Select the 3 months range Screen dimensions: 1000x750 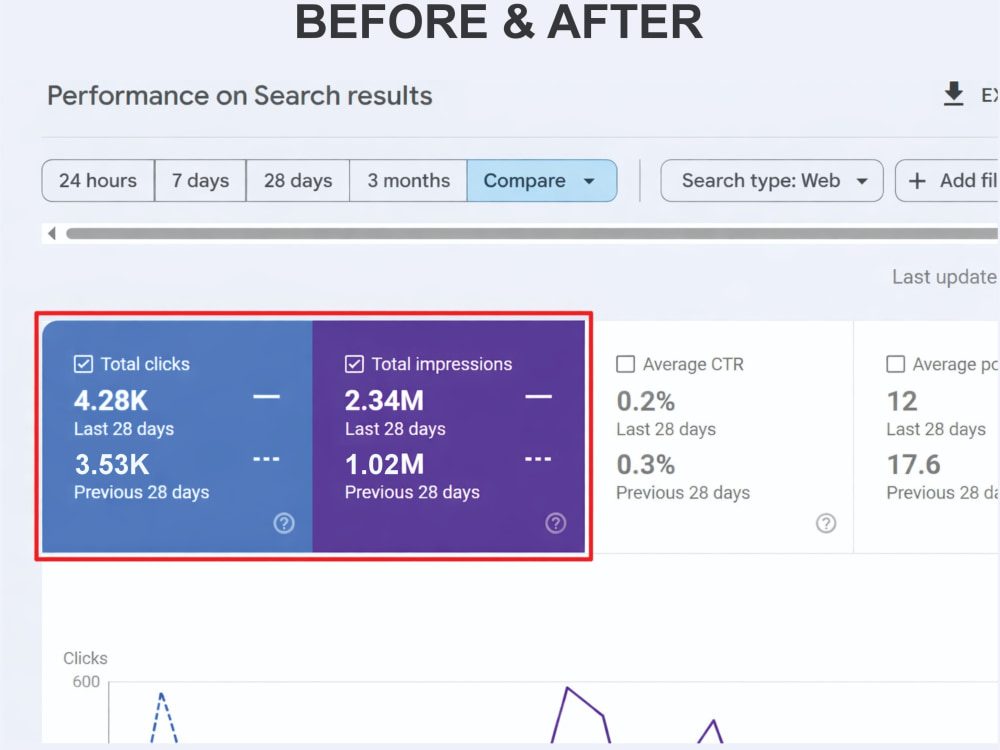(x=408, y=180)
